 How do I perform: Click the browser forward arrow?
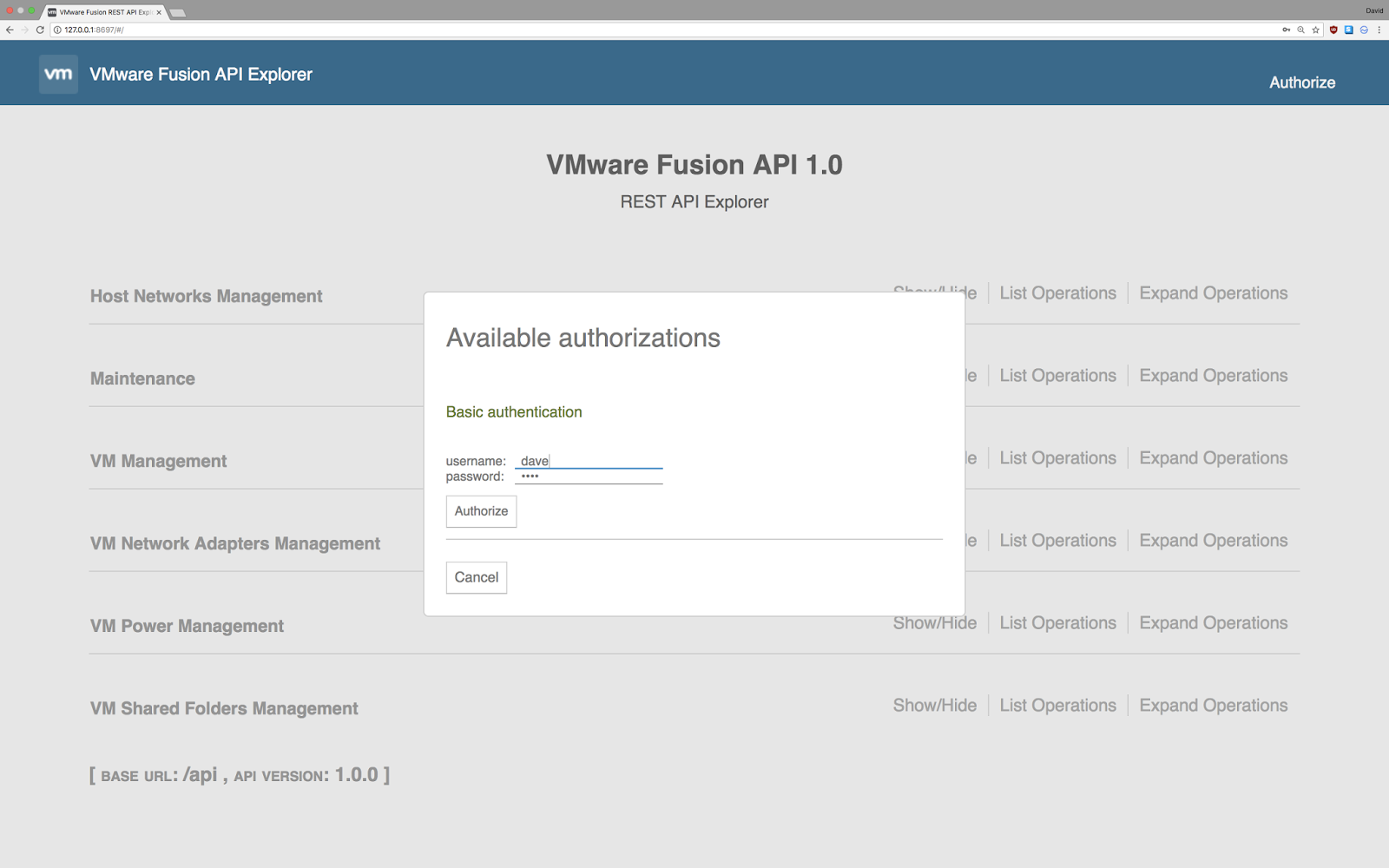pyautogui.click(x=24, y=30)
